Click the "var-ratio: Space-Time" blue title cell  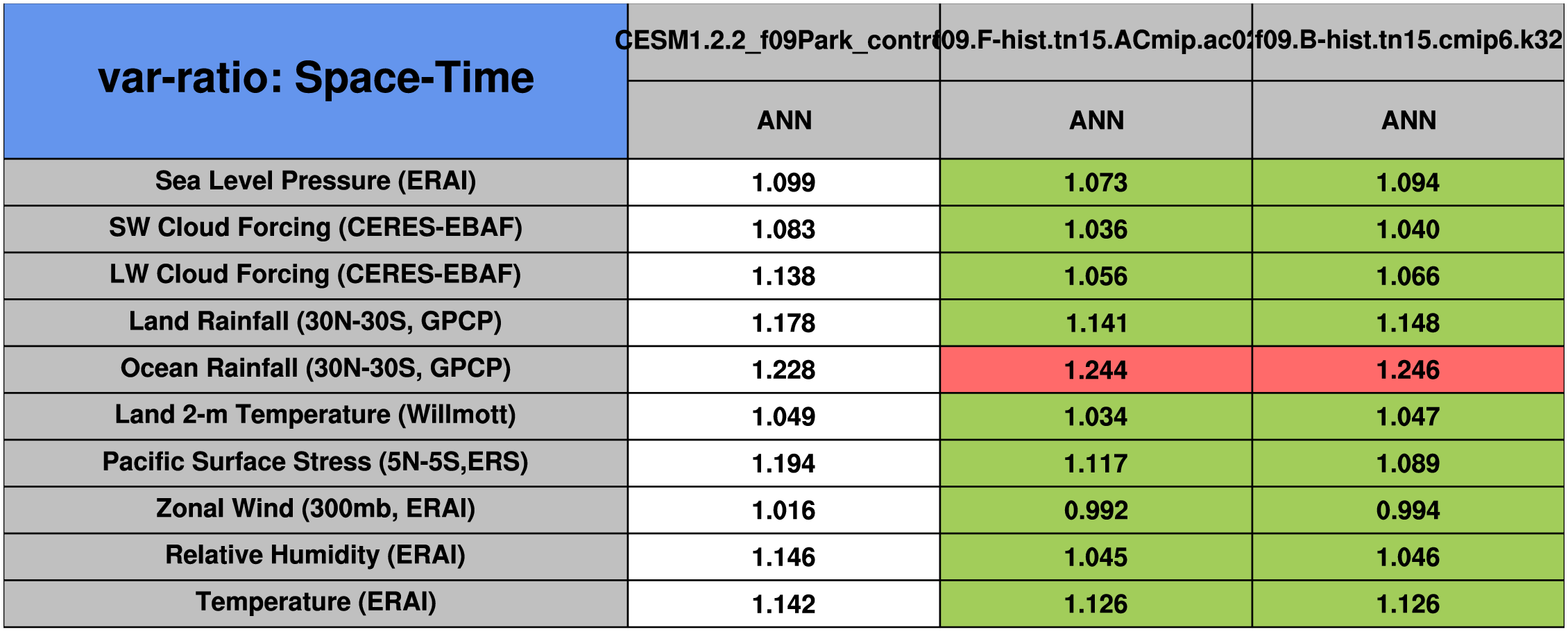316,80
